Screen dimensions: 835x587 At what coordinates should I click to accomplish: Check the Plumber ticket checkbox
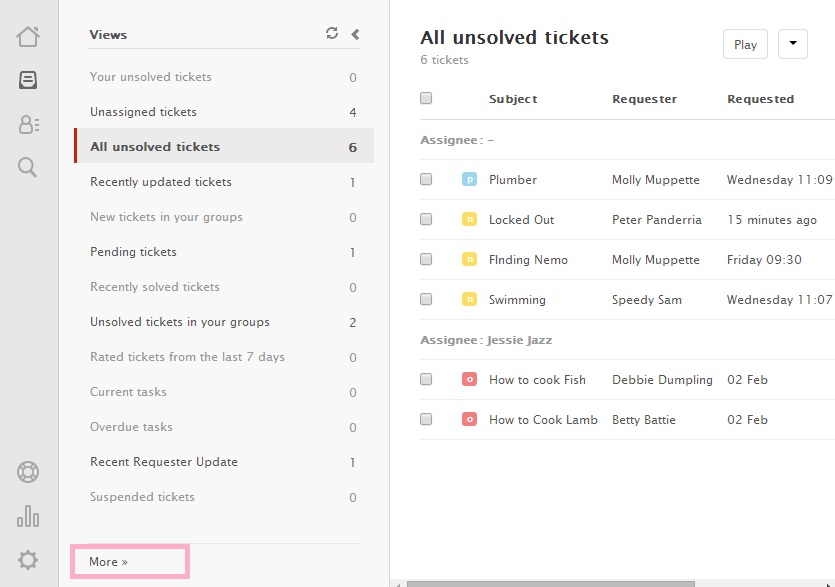pyautogui.click(x=426, y=179)
